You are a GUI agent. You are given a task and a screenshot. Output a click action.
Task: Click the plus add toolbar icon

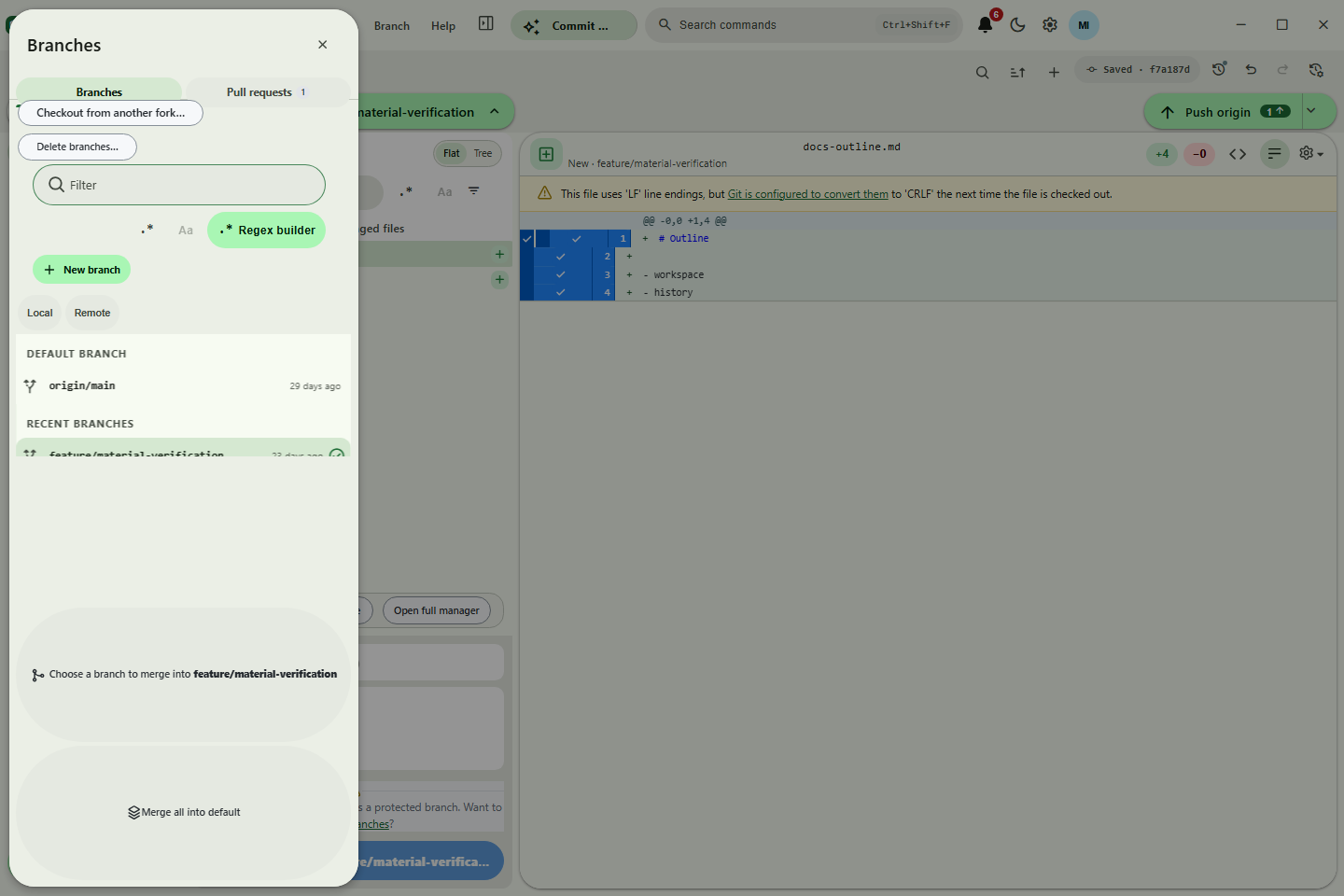pos(1054,72)
